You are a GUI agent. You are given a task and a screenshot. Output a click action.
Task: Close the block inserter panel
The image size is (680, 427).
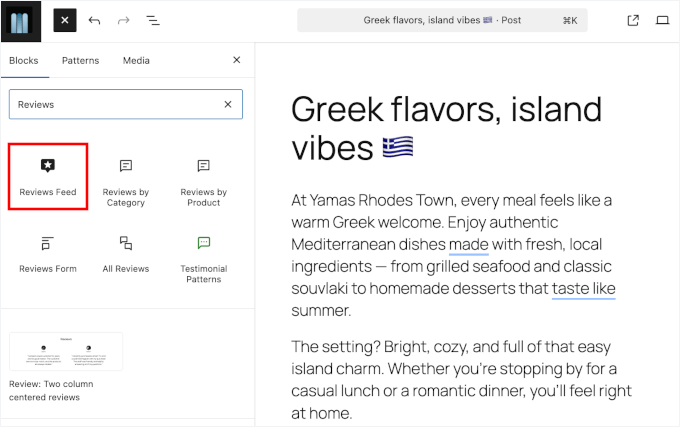(237, 60)
